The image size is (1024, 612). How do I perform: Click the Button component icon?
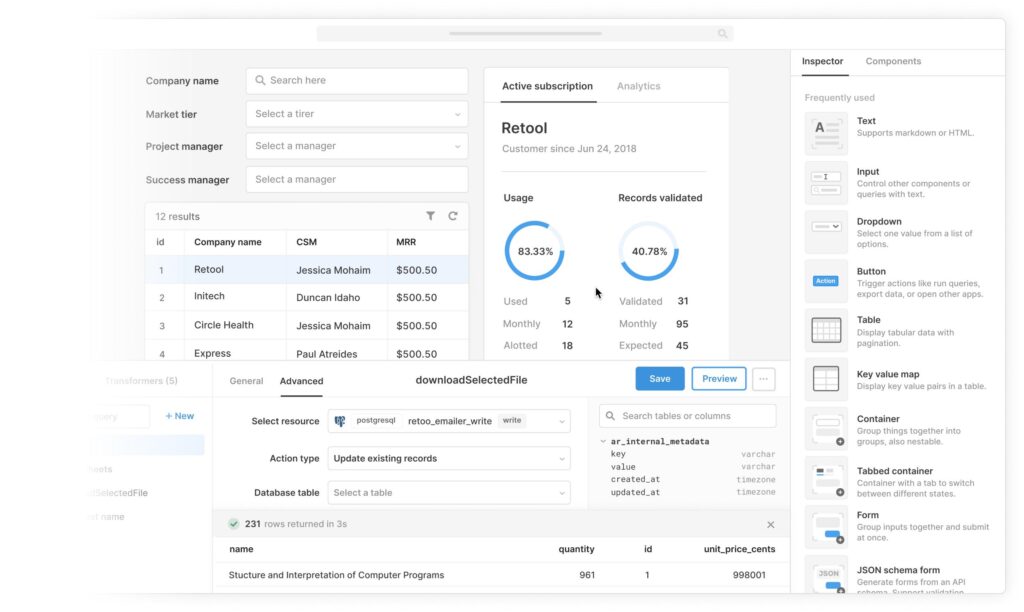coord(825,280)
